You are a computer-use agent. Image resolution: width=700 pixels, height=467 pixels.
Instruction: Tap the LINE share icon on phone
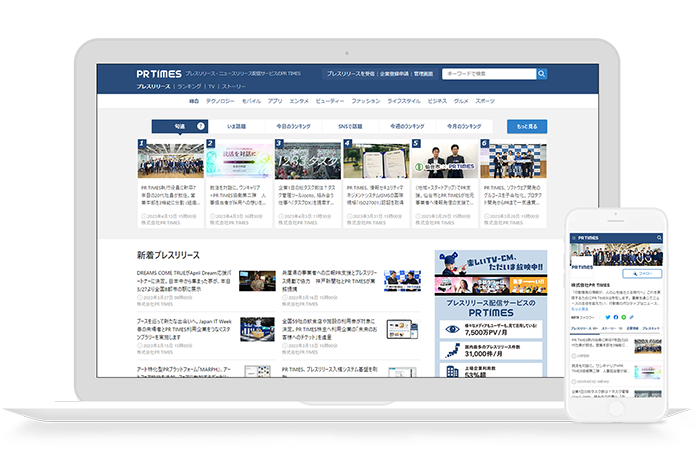624,317
